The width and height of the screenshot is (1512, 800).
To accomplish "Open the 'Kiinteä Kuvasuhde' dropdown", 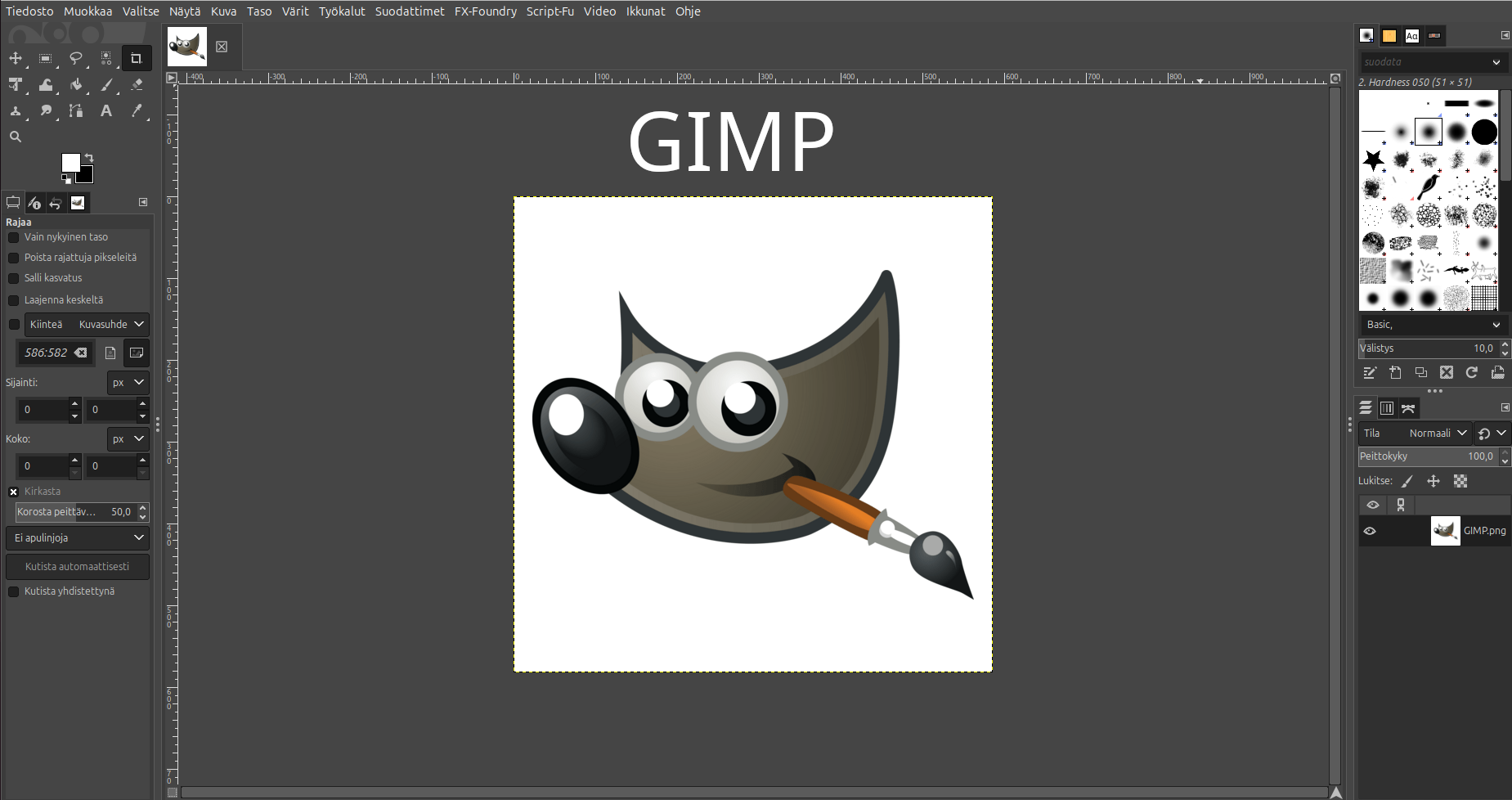I will [87, 325].
